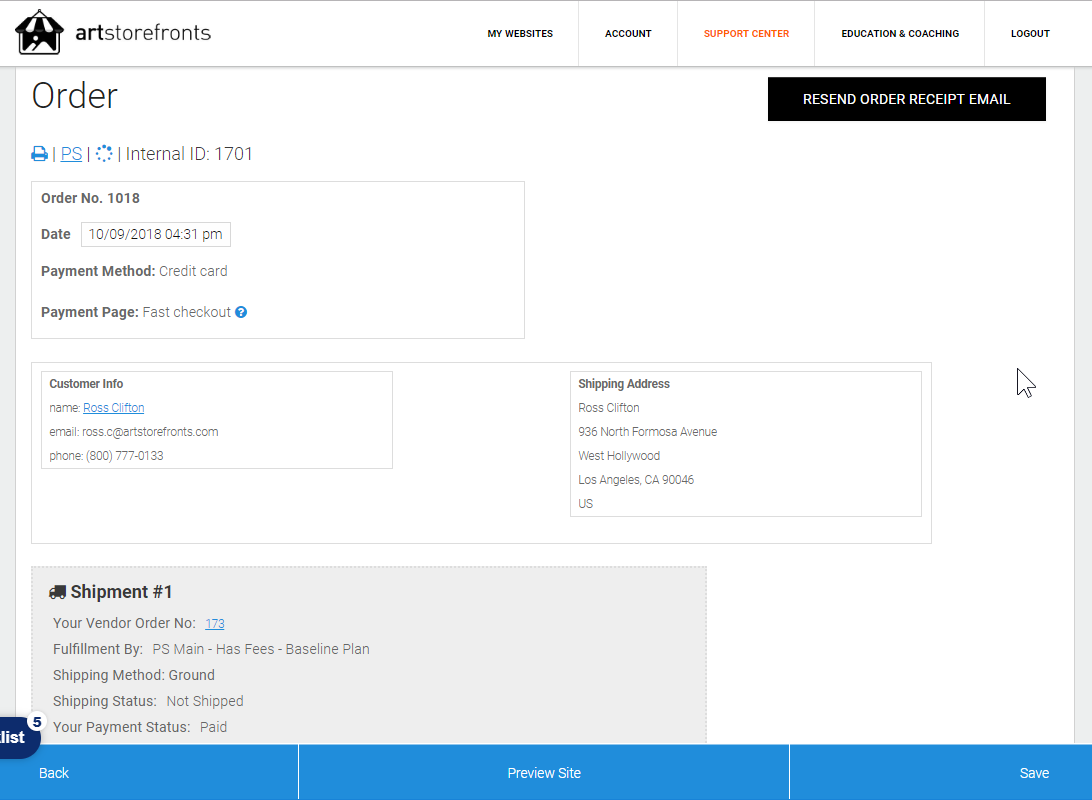Click the PS link next to printer
This screenshot has width=1092, height=800.
click(71, 154)
